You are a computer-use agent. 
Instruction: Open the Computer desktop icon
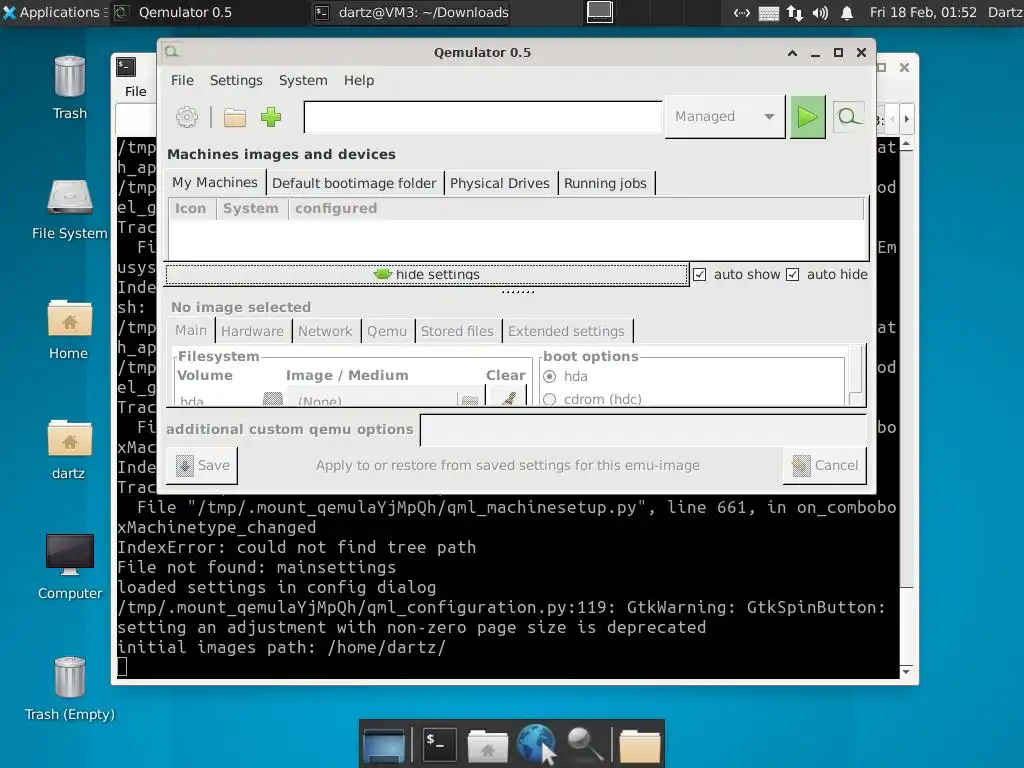[x=70, y=567]
